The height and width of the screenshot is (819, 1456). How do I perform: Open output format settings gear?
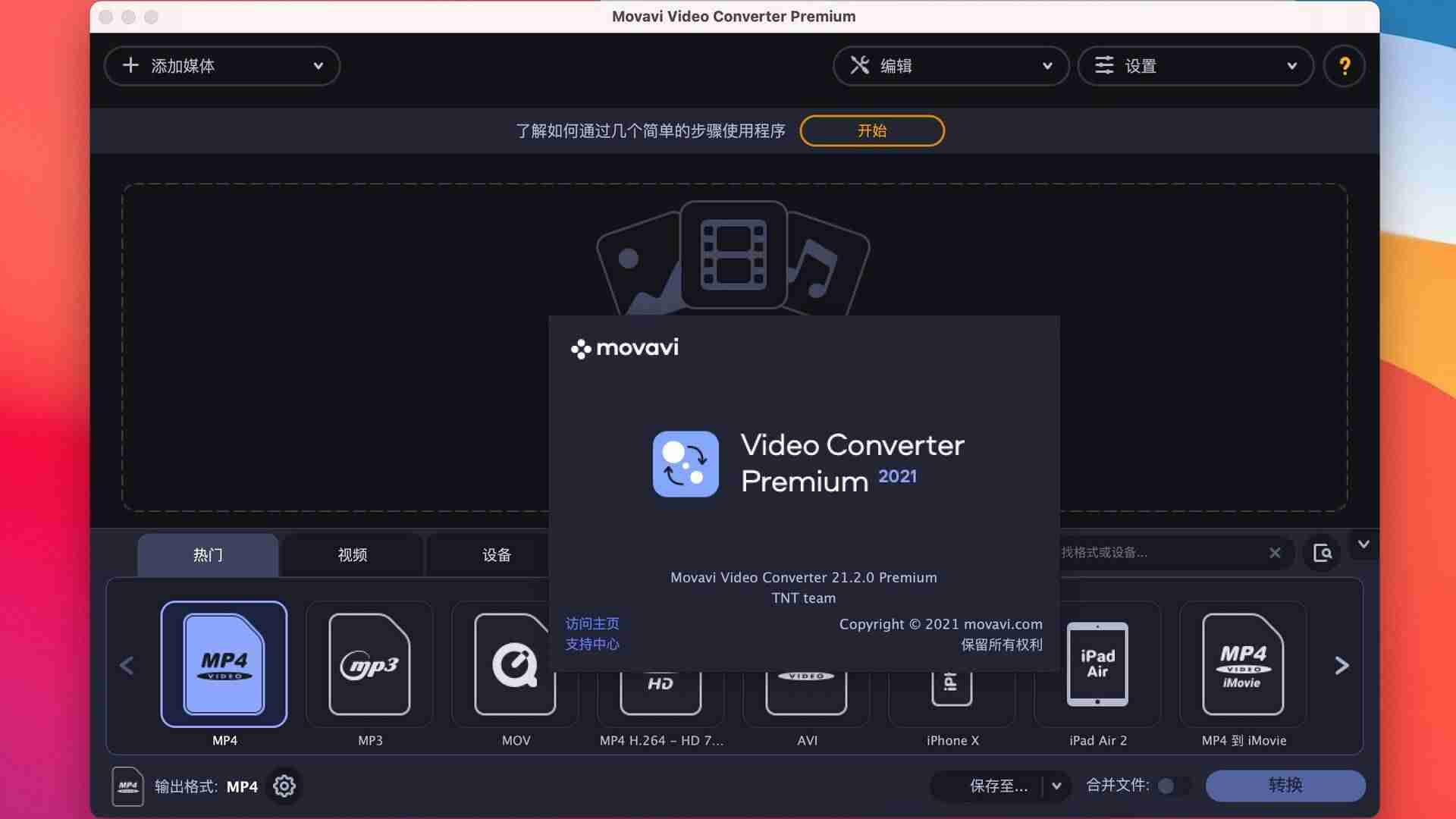[x=284, y=786]
